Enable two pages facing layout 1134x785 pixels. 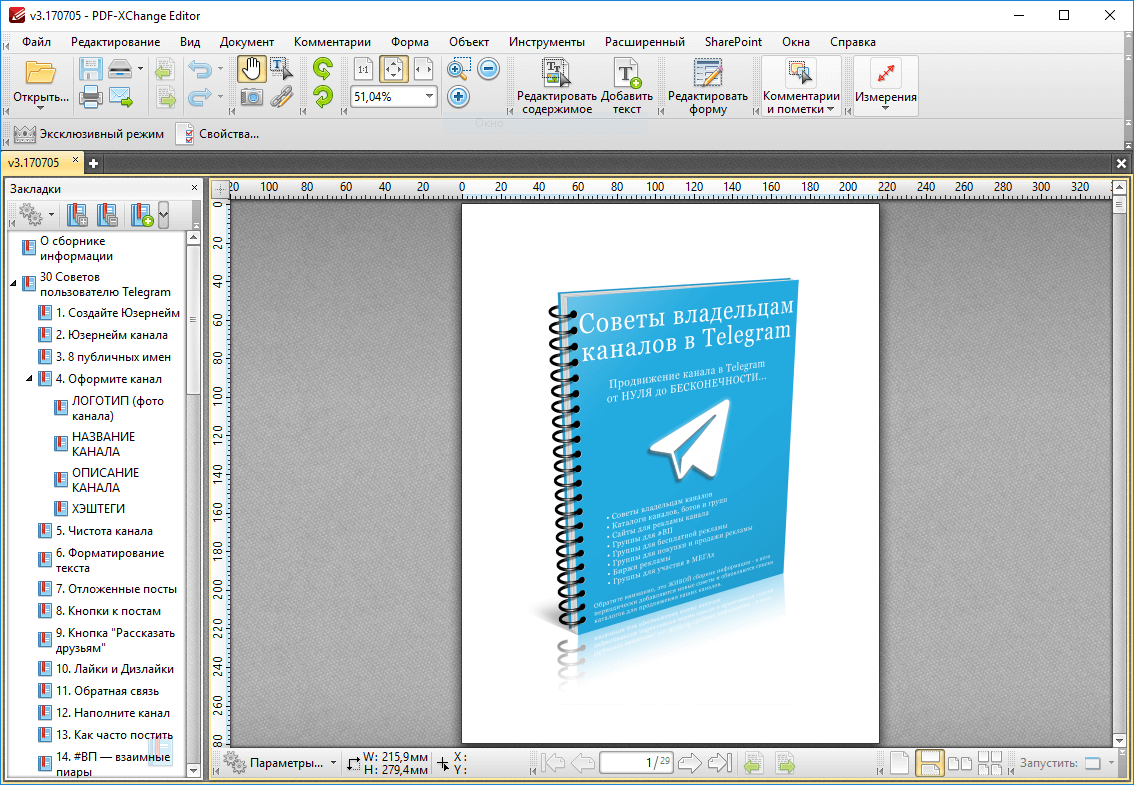tap(960, 763)
